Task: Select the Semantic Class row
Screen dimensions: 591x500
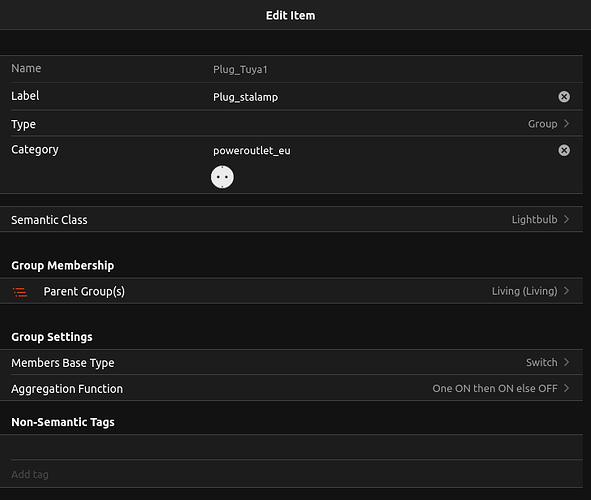Action: (291, 219)
